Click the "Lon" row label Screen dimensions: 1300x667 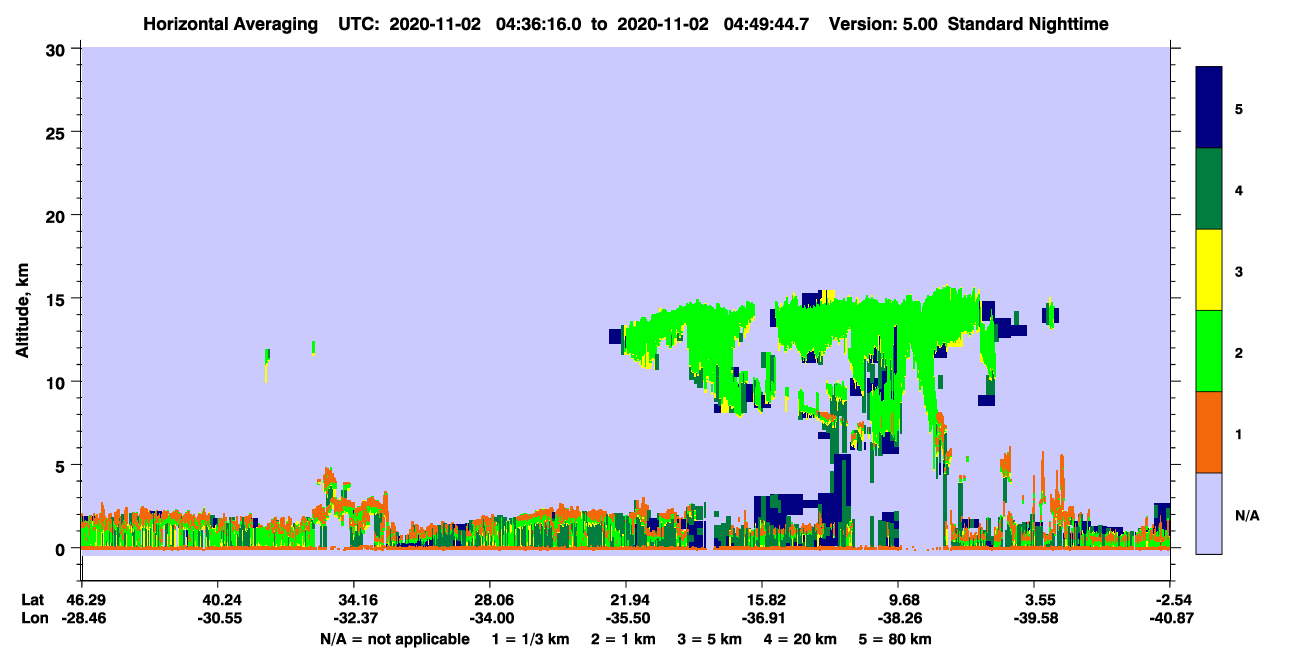point(33,618)
